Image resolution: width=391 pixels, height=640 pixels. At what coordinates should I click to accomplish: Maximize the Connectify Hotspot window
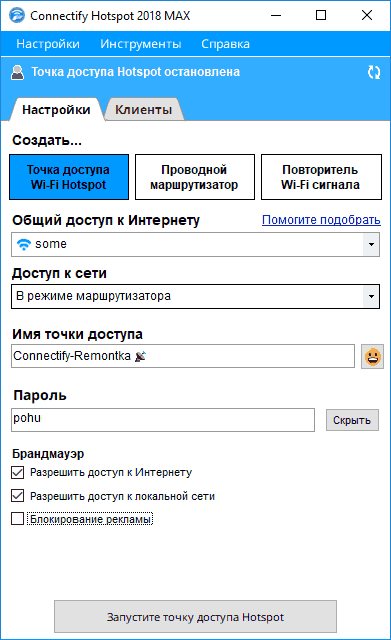(321, 16)
